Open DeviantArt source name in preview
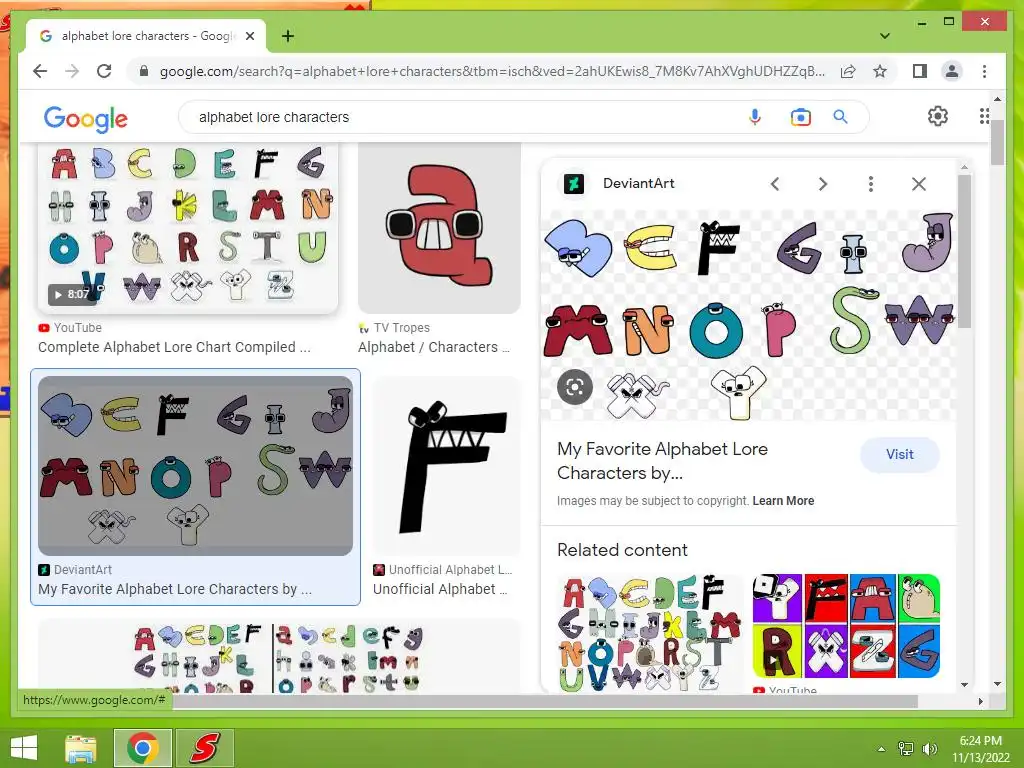 click(x=639, y=184)
